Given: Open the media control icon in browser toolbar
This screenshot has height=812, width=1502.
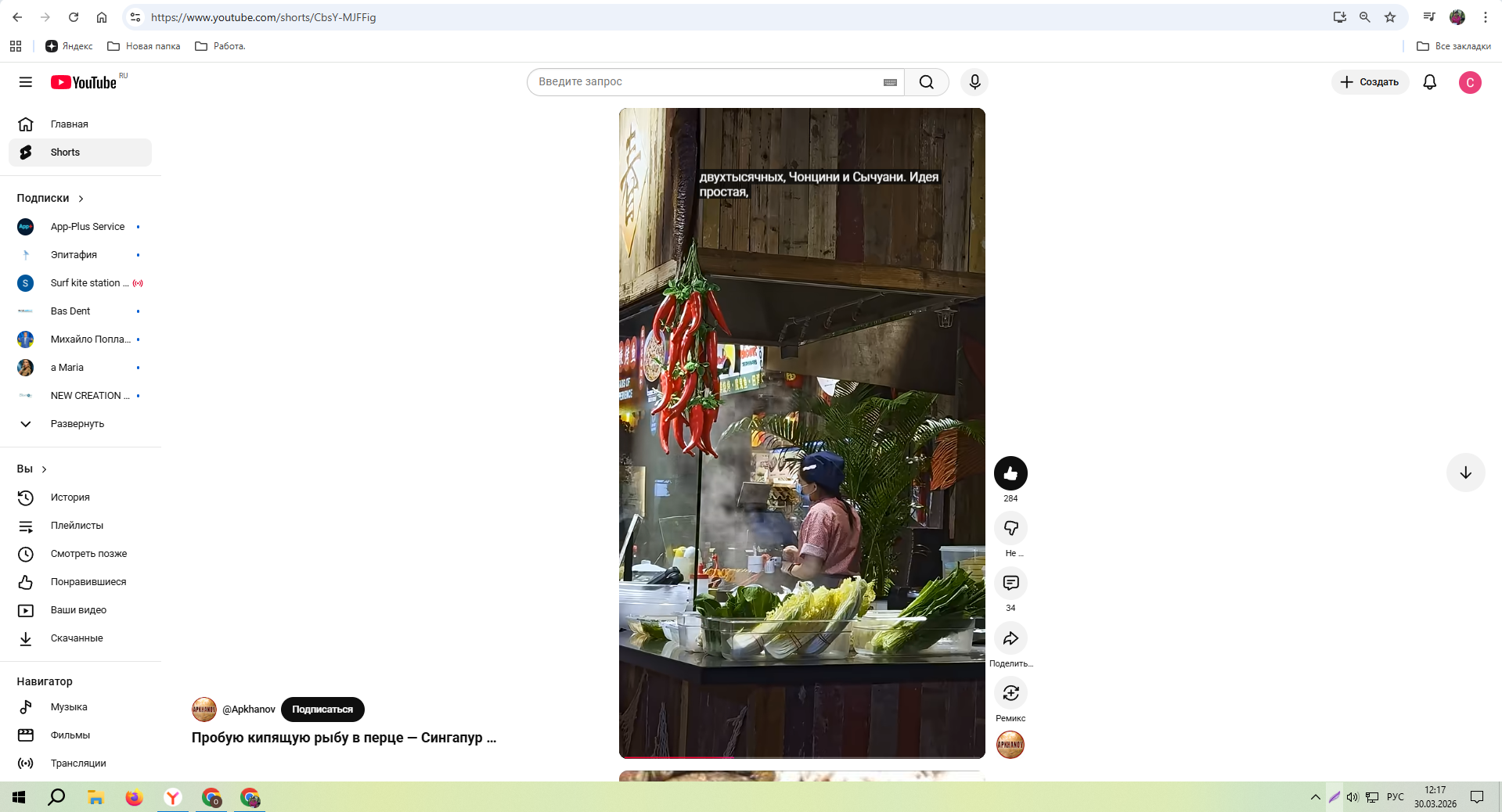Looking at the screenshot, I should 1428,17.
